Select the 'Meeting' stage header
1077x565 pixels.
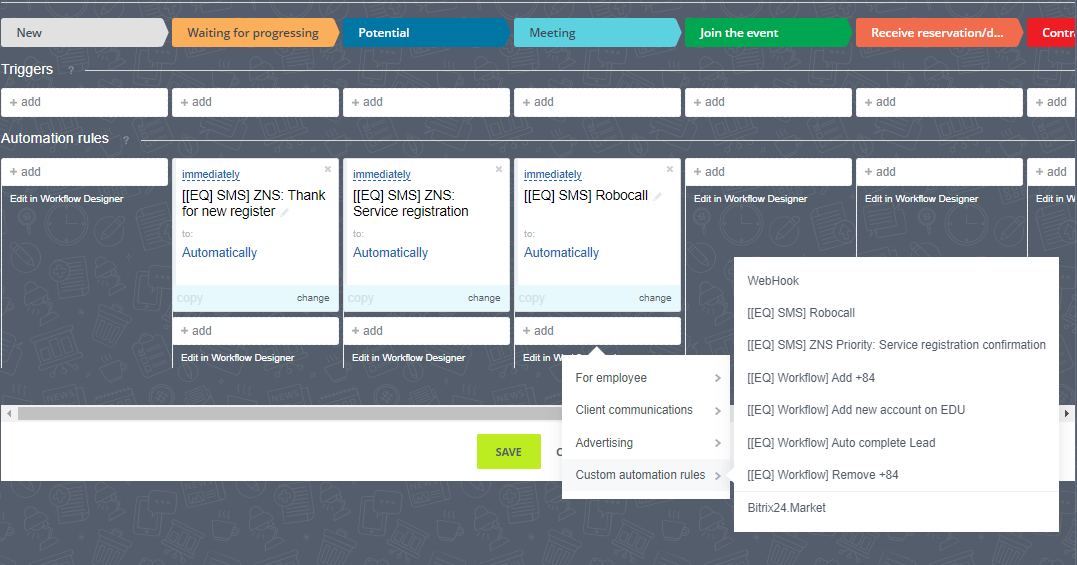(594, 33)
